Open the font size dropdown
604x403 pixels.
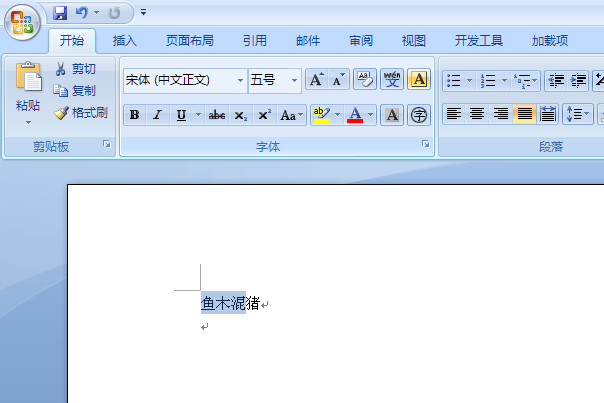click(294, 81)
